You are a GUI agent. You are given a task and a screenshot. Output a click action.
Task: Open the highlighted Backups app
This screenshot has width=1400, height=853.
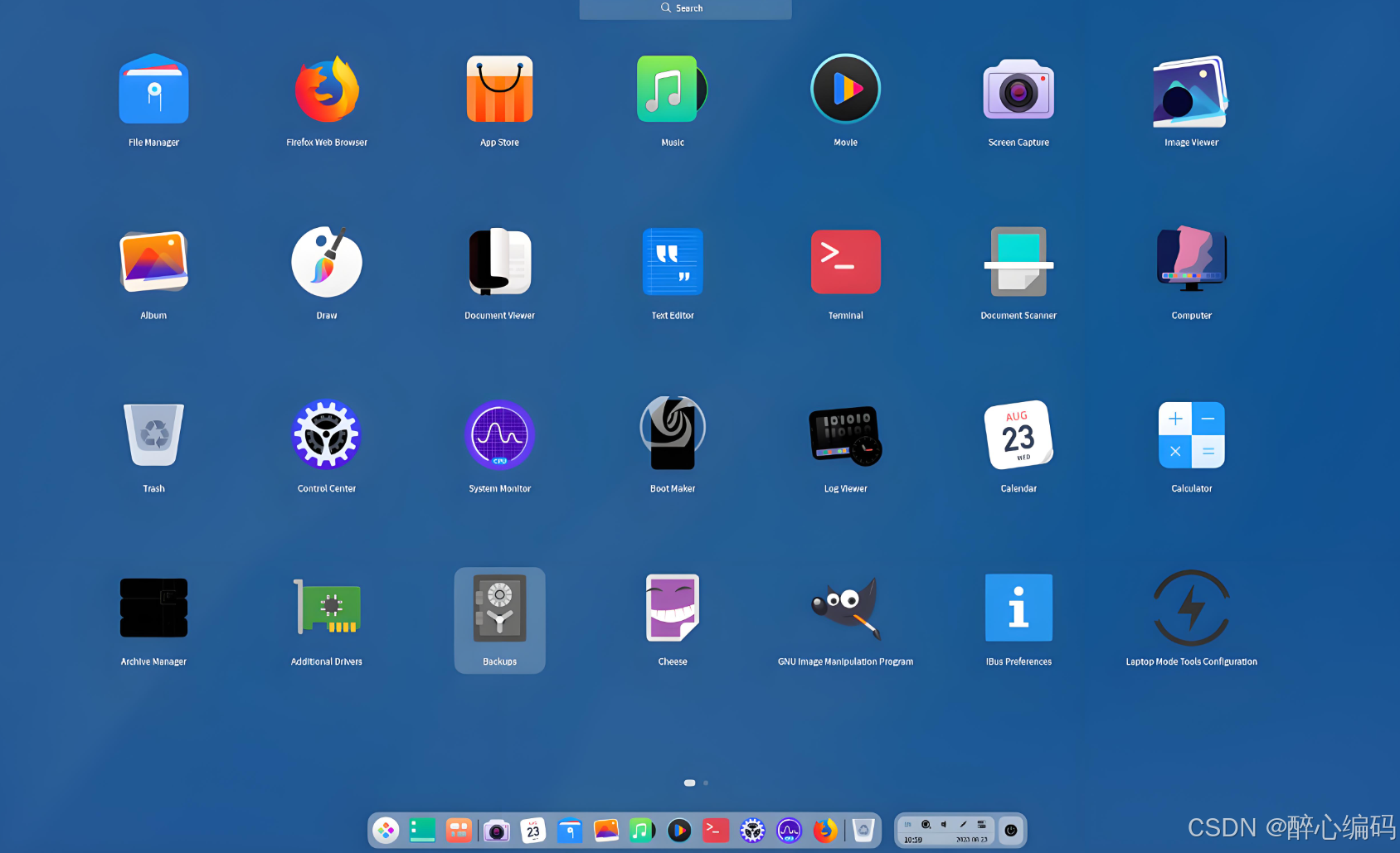tap(499, 611)
